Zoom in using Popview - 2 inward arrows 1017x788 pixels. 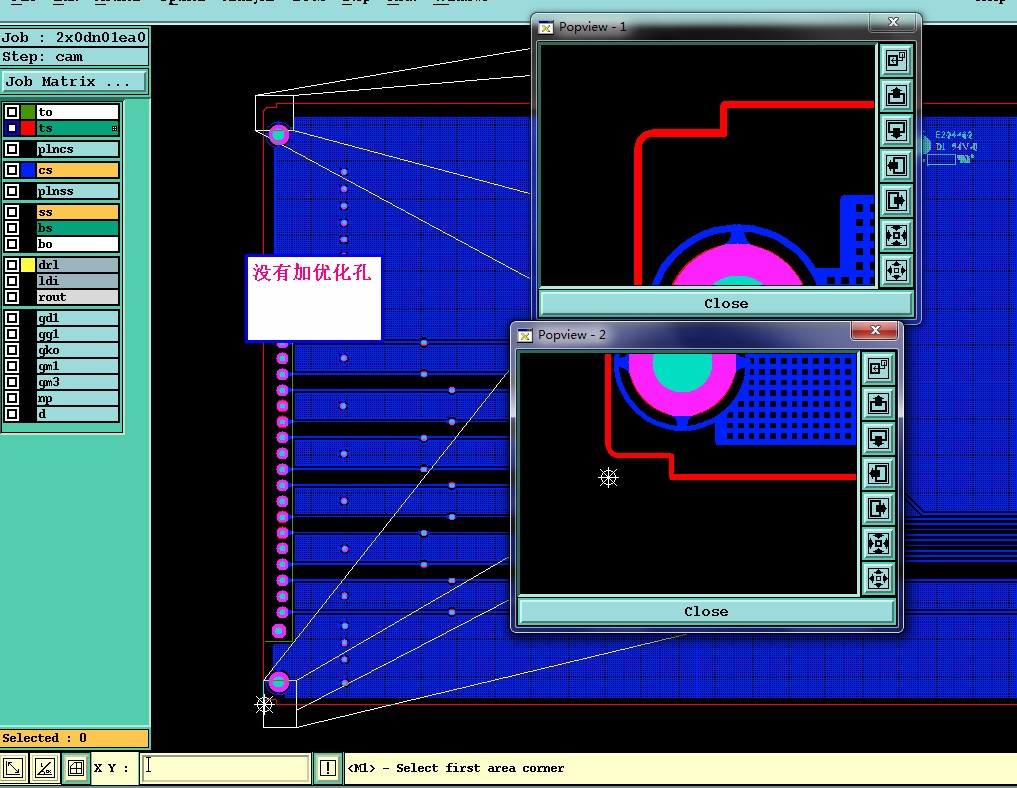878,543
